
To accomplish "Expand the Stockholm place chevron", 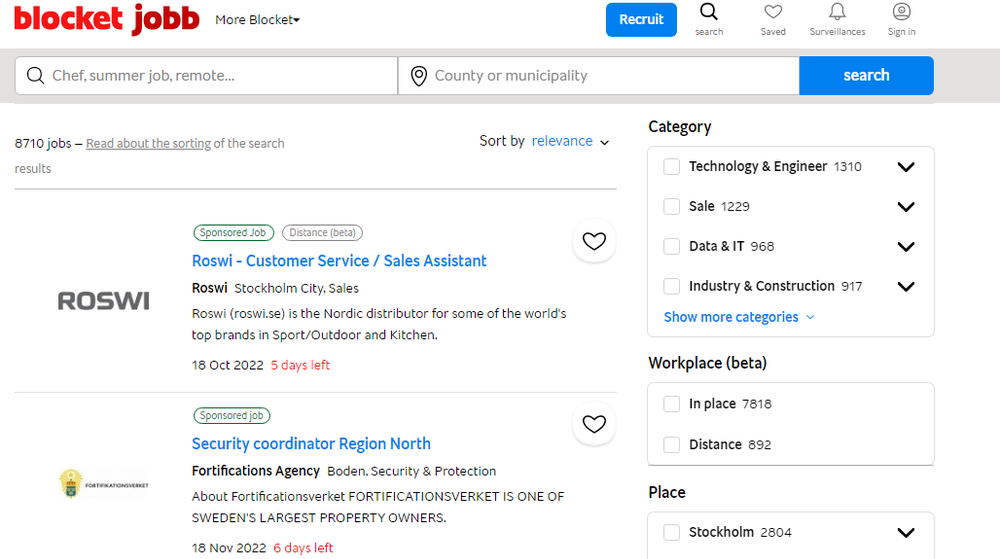I will pyautogui.click(x=906, y=532).
